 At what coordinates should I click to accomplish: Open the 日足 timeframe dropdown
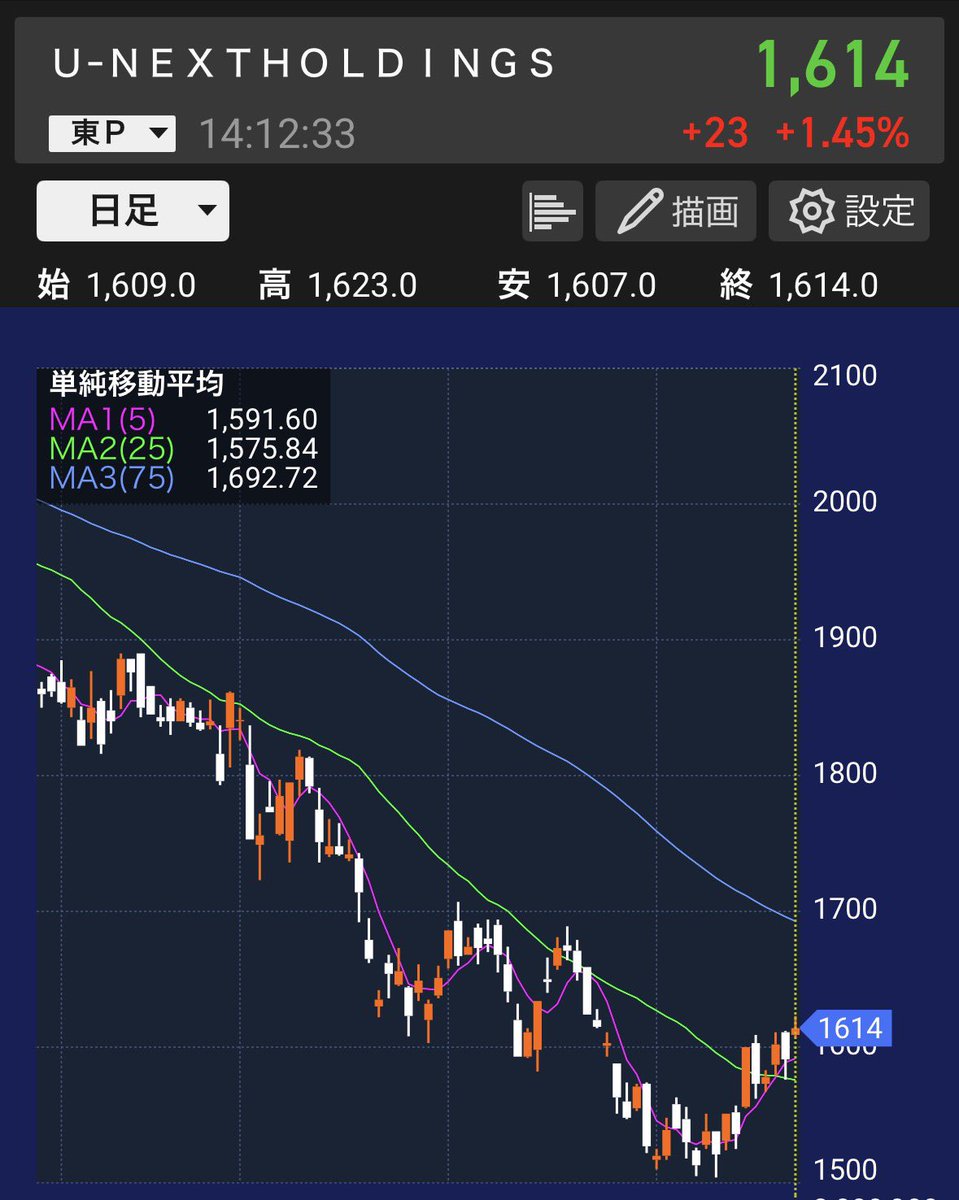tap(133, 211)
